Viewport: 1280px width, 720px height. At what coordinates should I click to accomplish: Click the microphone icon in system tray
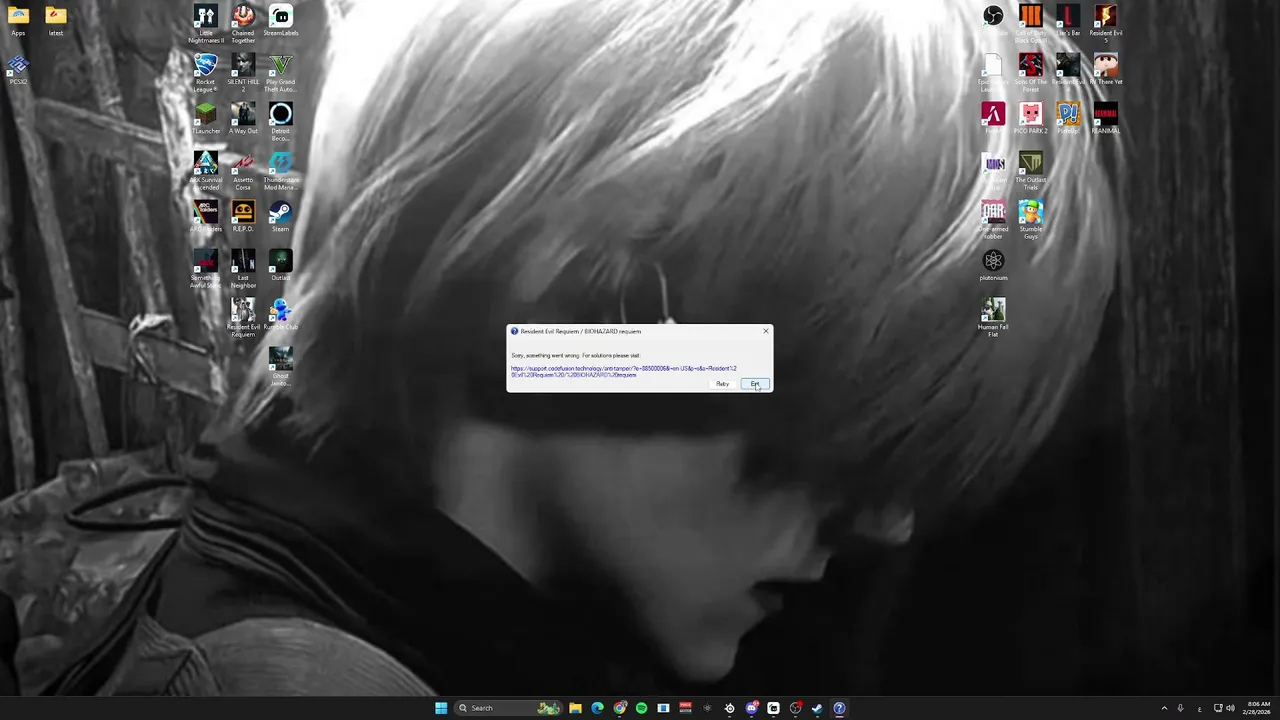click(1181, 708)
